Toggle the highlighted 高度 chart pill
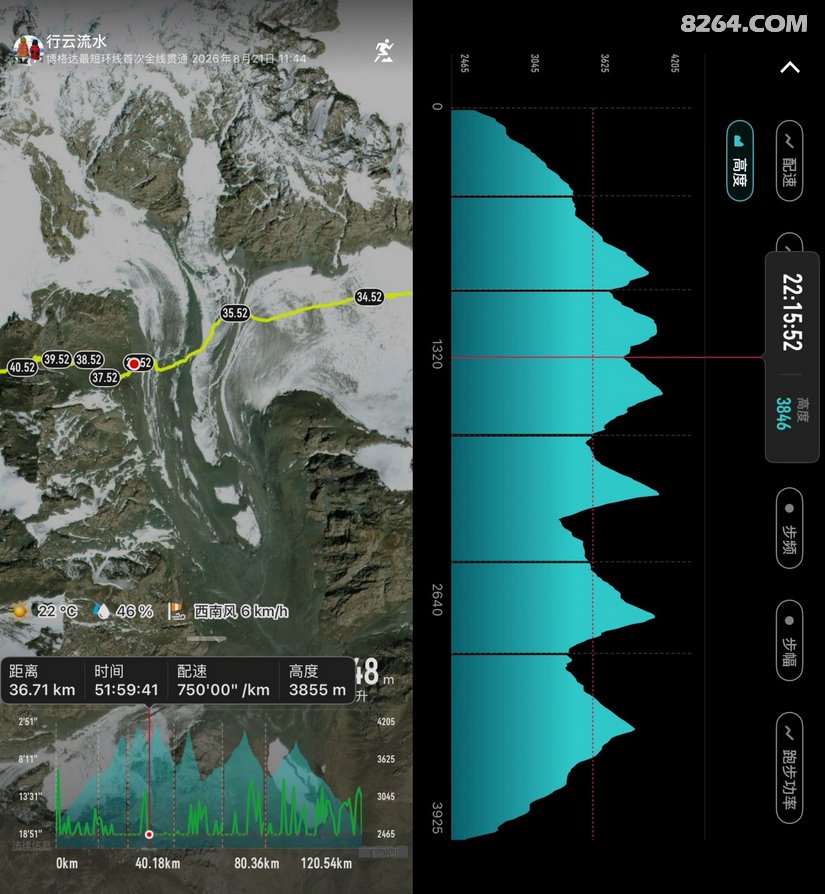 click(740, 161)
